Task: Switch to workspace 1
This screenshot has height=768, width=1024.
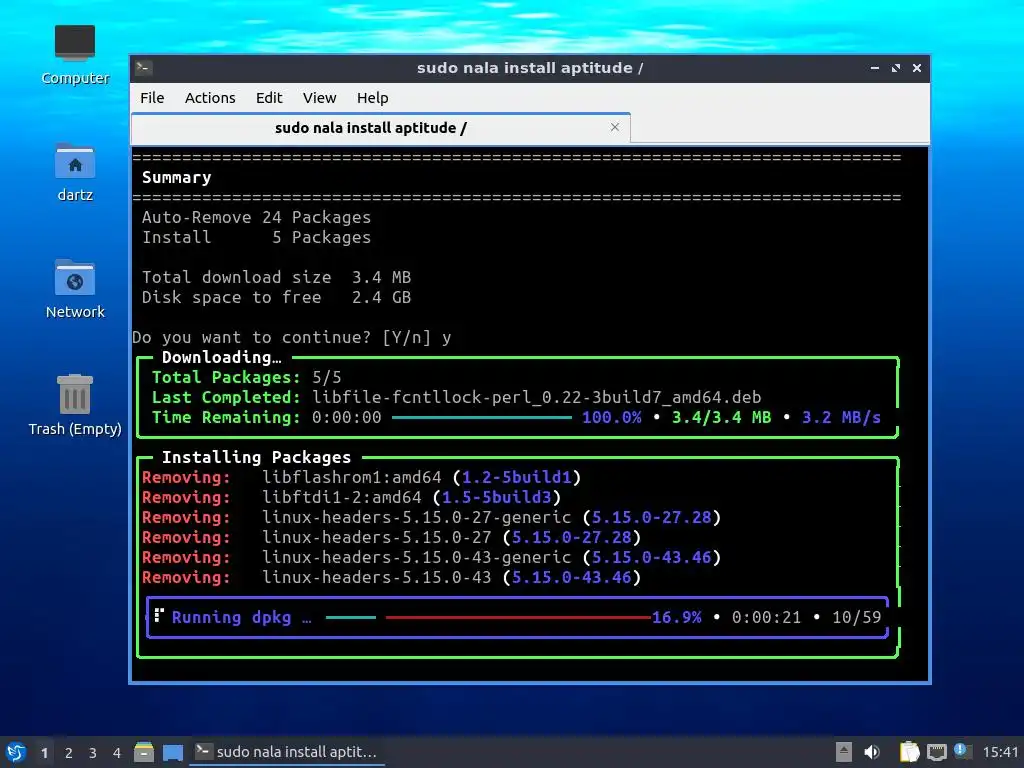Action: tap(44, 753)
